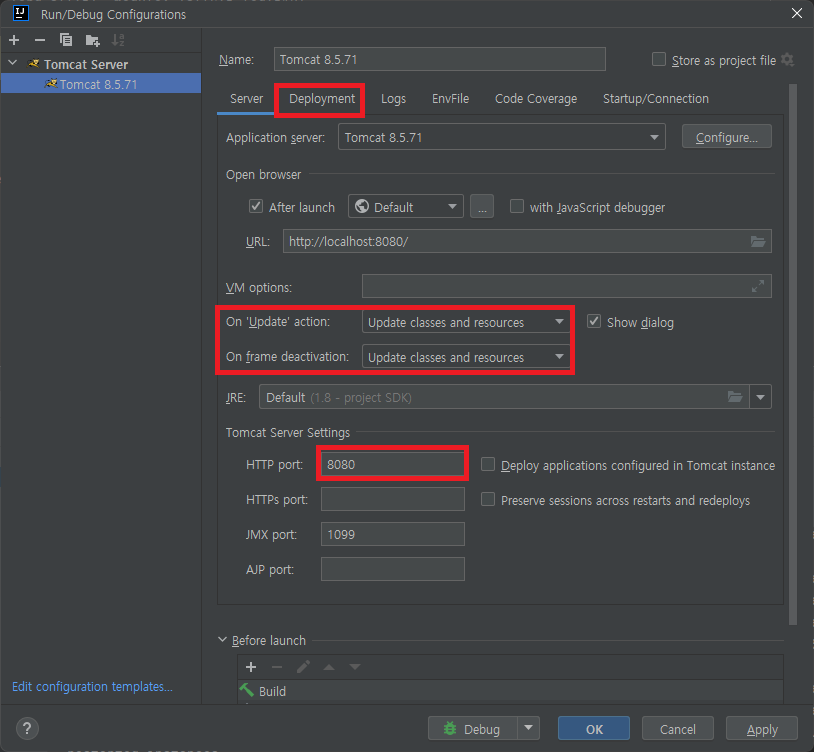Copy the selected configuration
This screenshot has height=752, width=814.
pos(66,40)
